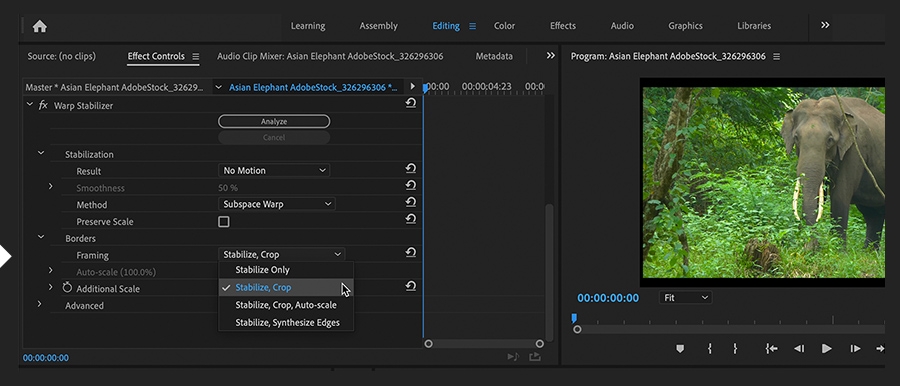Click the Effect Controls zoom bar right handle
This screenshot has height=386, width=900.
(540, 343)
